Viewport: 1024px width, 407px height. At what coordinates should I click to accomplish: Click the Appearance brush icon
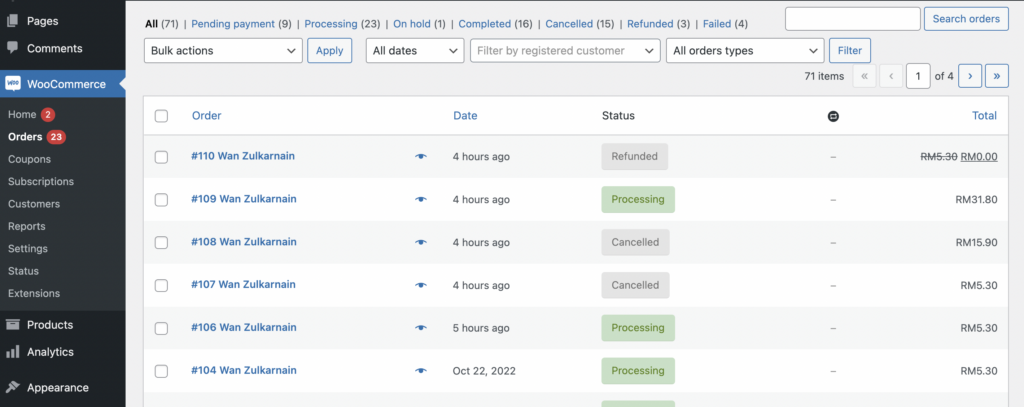(12, 387)
